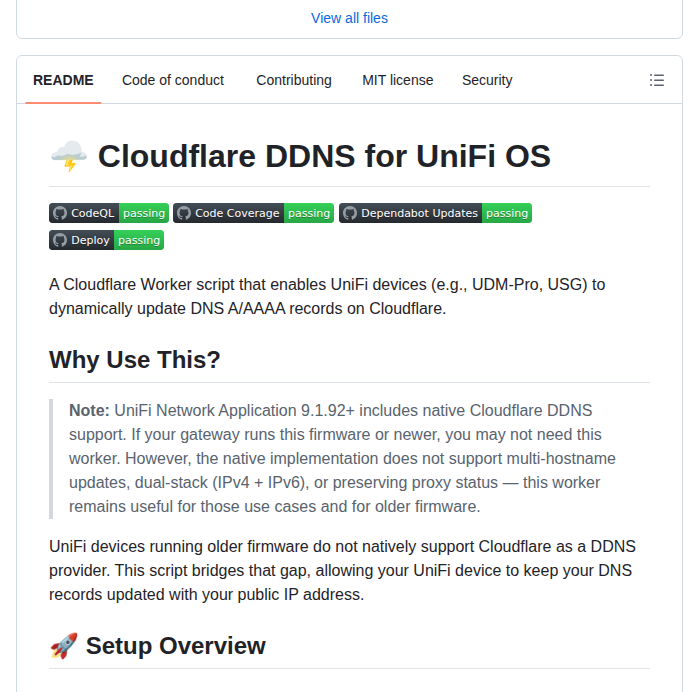Click the bold Note: label in blockquote

[89, 410]
